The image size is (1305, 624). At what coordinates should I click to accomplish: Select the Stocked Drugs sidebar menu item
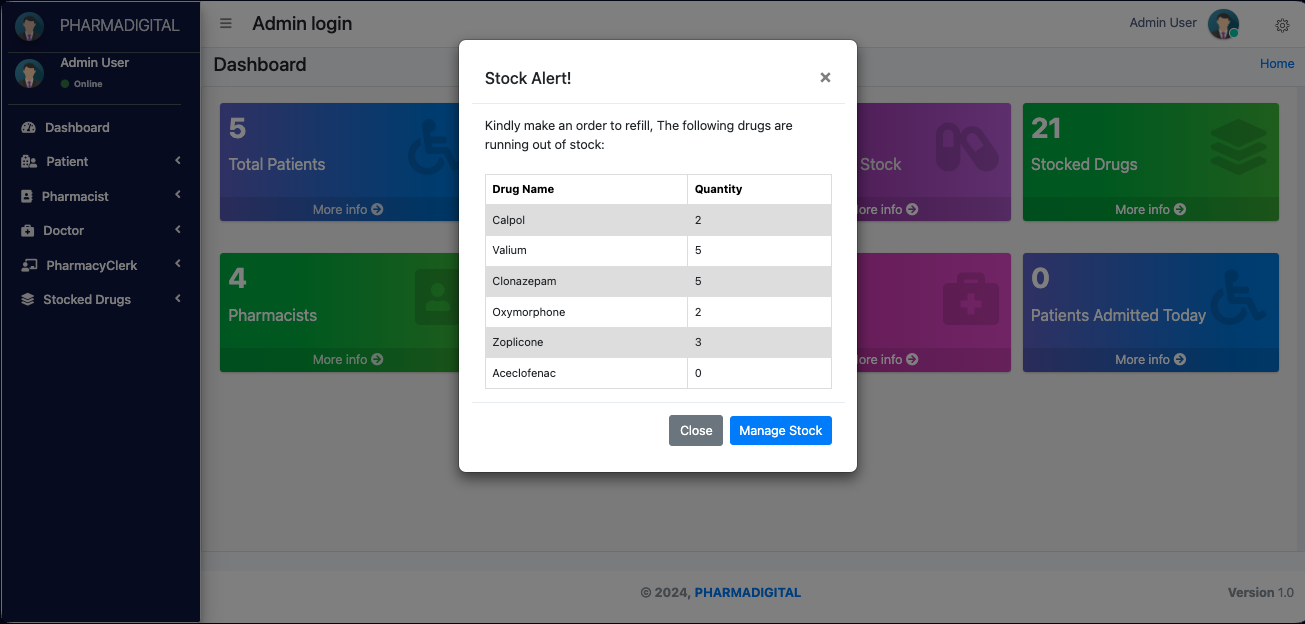[x=100, y=300]
